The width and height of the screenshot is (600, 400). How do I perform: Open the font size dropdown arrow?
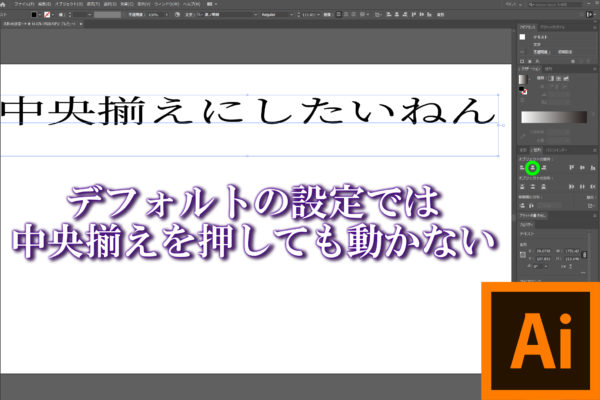[x=318, y=15]
